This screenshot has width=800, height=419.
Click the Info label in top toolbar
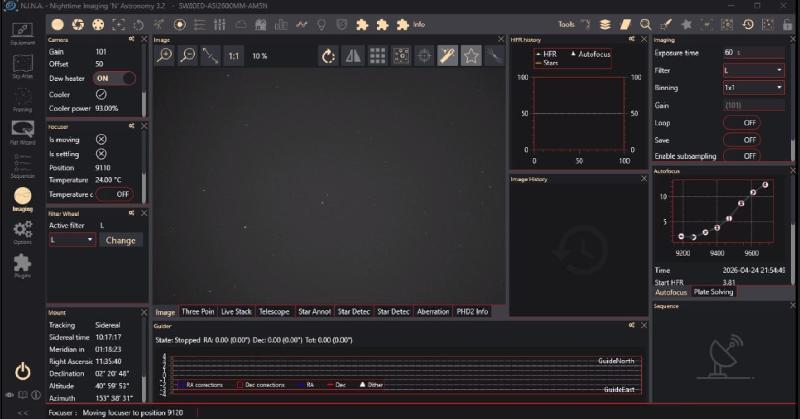[419, 24]
